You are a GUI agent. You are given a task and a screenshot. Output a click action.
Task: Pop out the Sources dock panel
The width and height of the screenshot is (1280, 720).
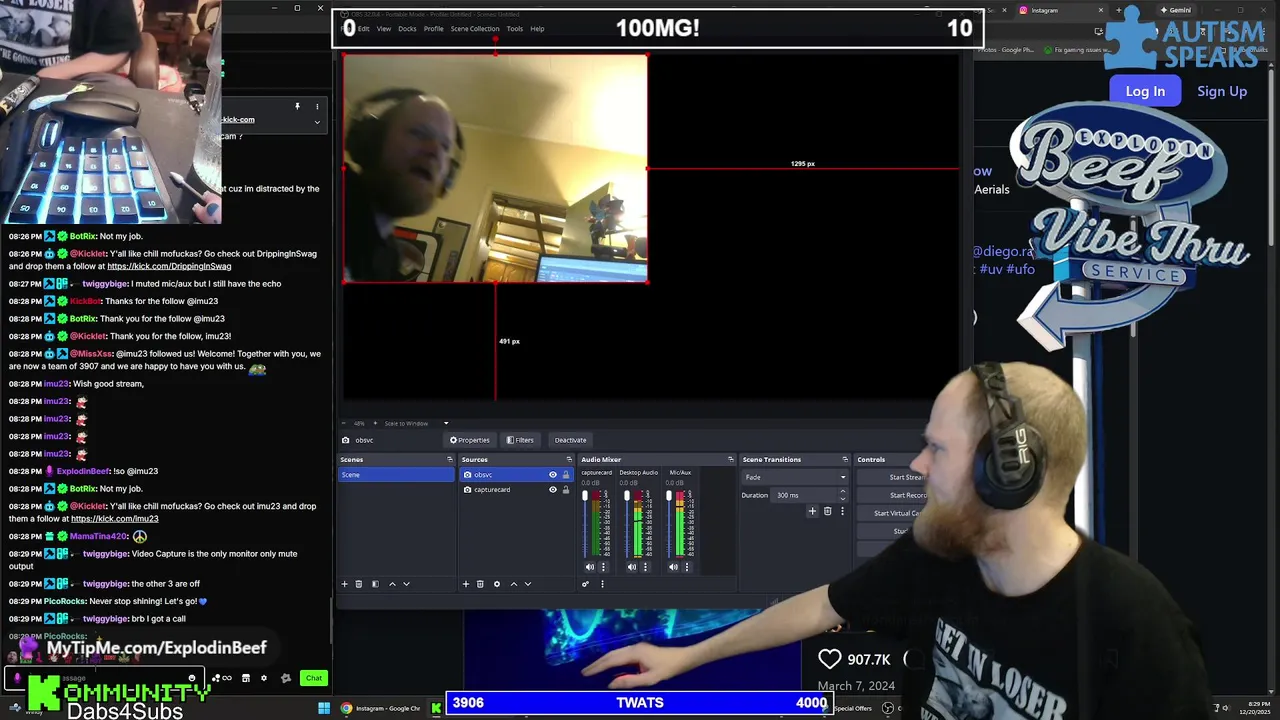569,460
